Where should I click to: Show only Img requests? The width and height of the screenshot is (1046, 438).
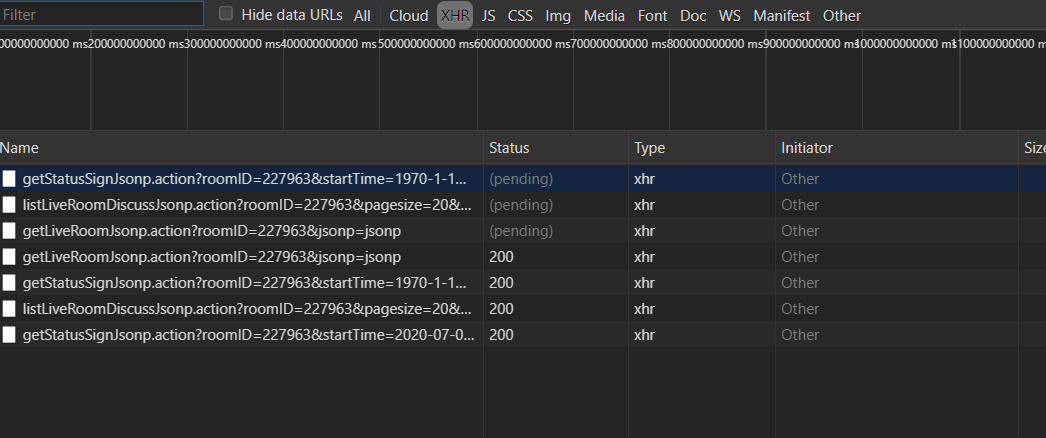(558, 16)
